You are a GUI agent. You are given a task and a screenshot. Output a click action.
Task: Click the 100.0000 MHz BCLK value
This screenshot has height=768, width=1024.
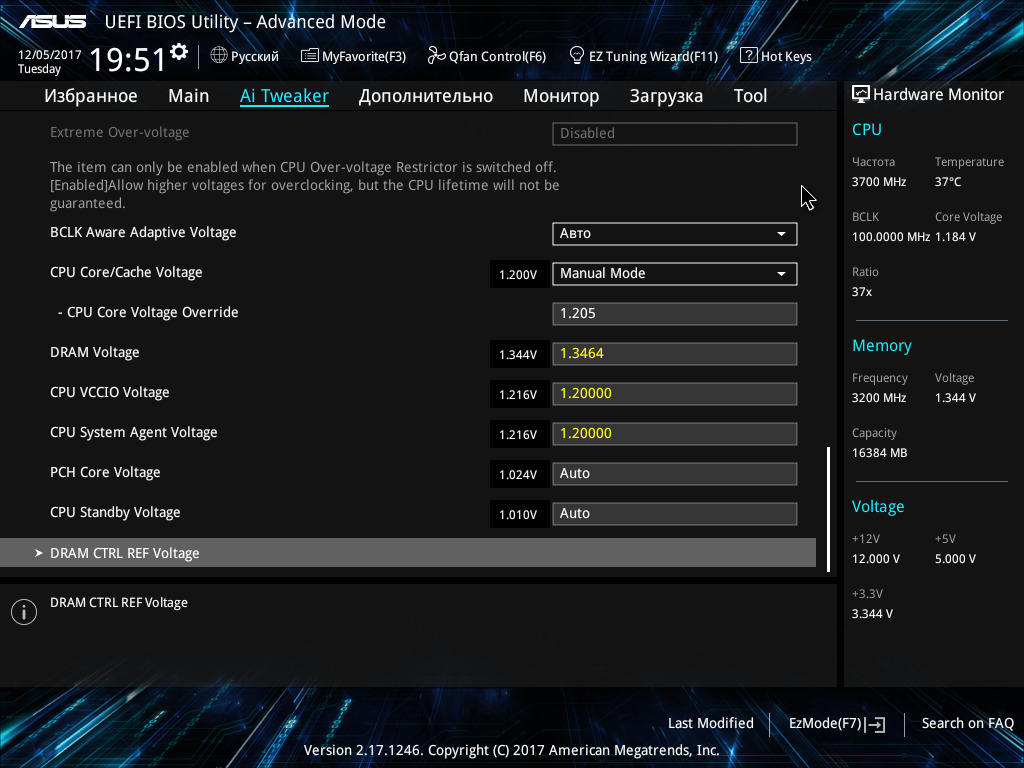coord(891,237)
